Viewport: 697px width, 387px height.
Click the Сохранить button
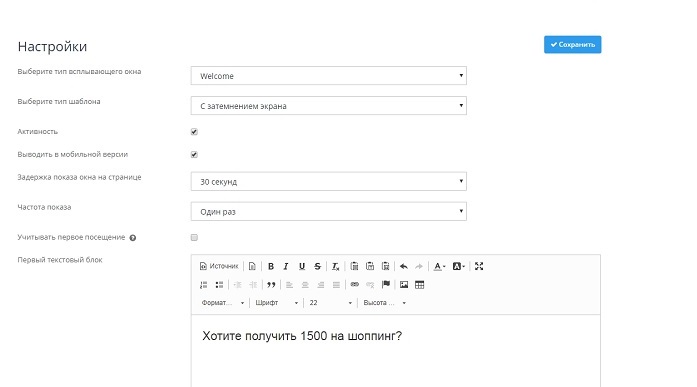click(573, 44)
